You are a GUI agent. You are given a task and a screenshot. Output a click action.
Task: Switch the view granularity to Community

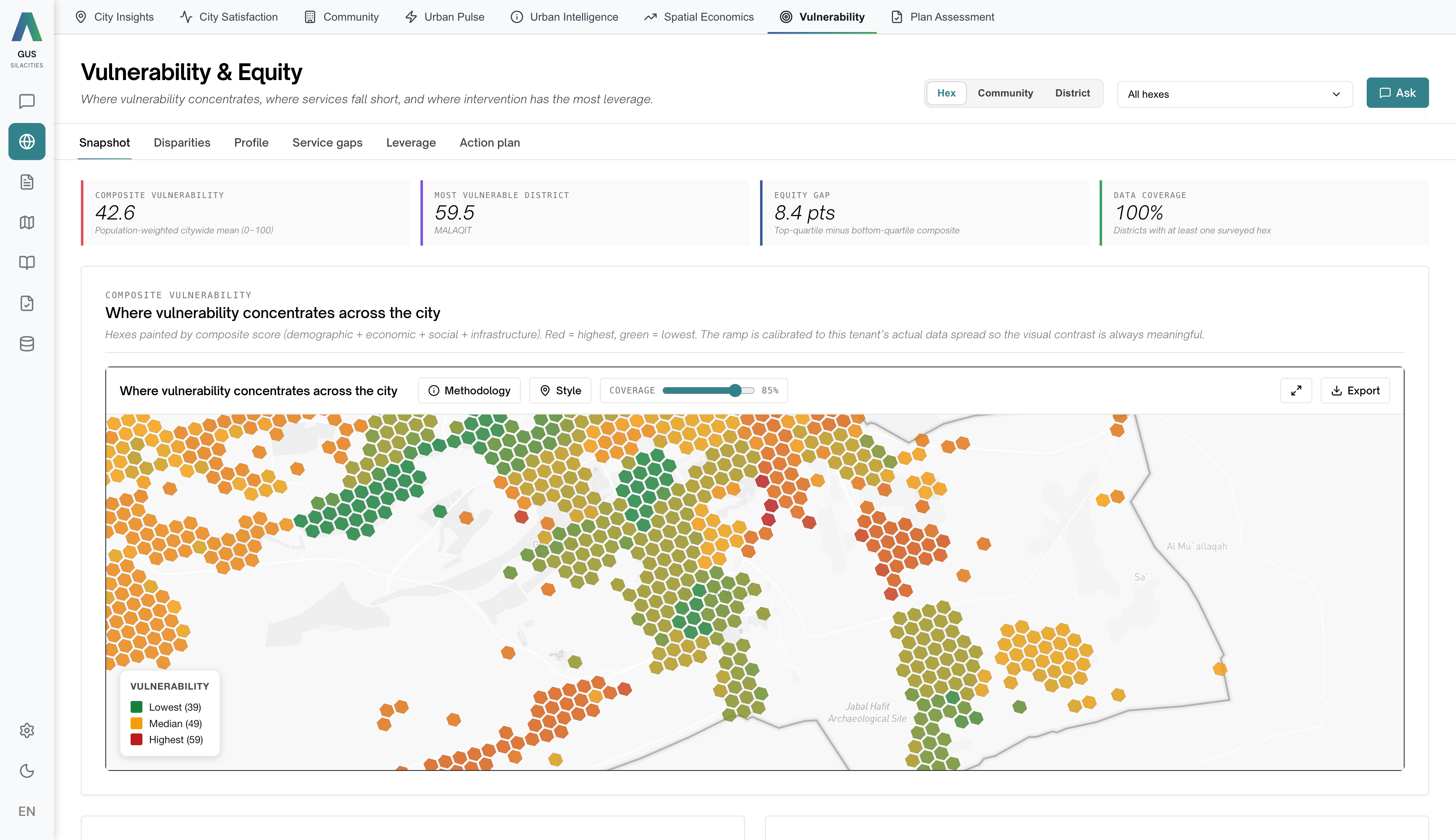point(1005,93)
